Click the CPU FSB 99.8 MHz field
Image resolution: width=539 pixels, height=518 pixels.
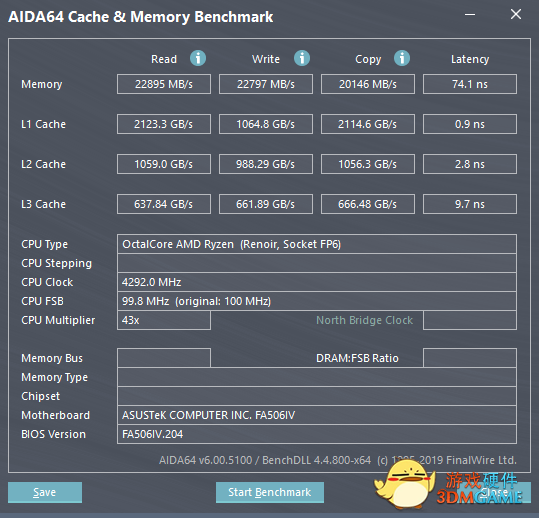(317, 301)
